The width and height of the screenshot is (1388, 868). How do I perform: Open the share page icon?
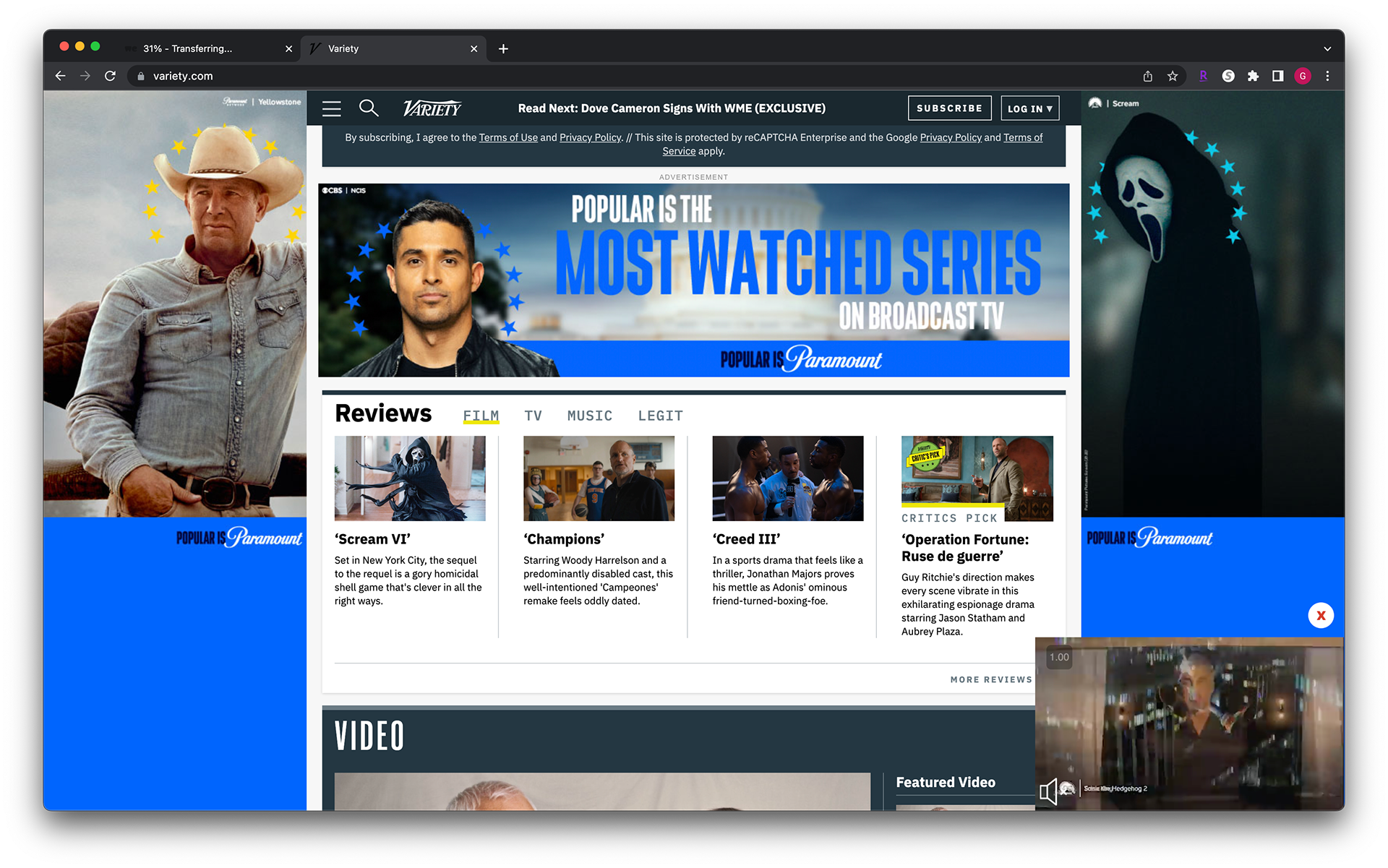click(x=1148, y=76)
